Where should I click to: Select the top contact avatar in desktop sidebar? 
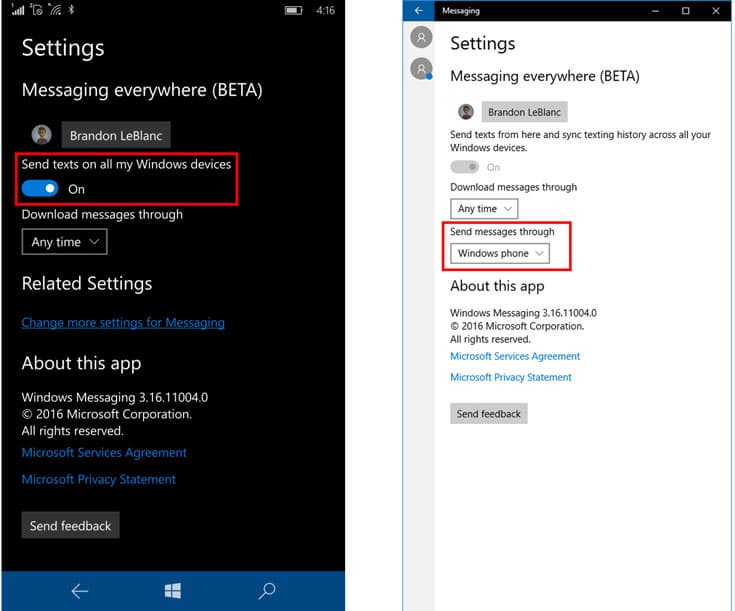coord(421,37)
